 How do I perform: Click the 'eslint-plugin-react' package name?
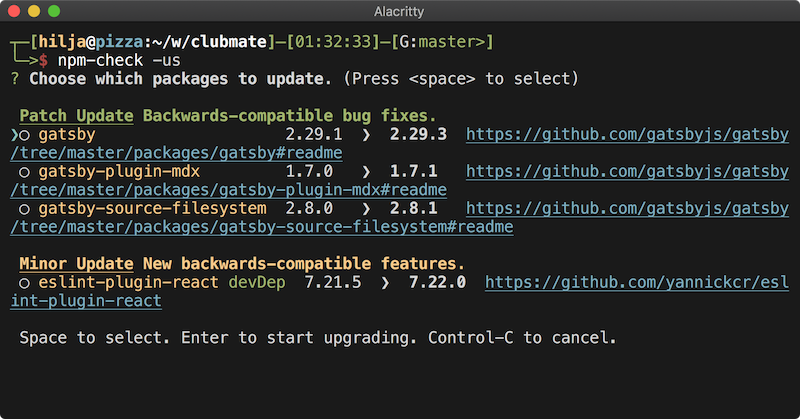129,282
